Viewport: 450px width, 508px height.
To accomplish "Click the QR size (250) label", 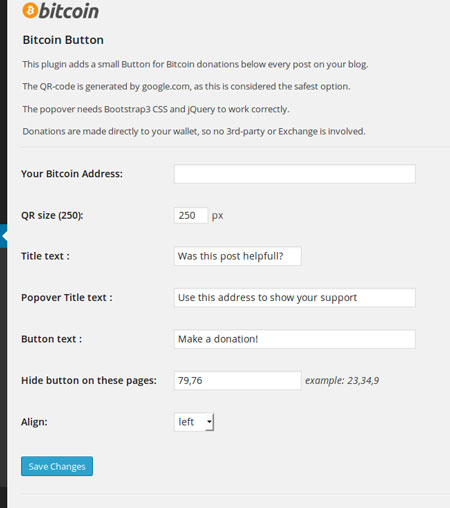I will 52,215.
